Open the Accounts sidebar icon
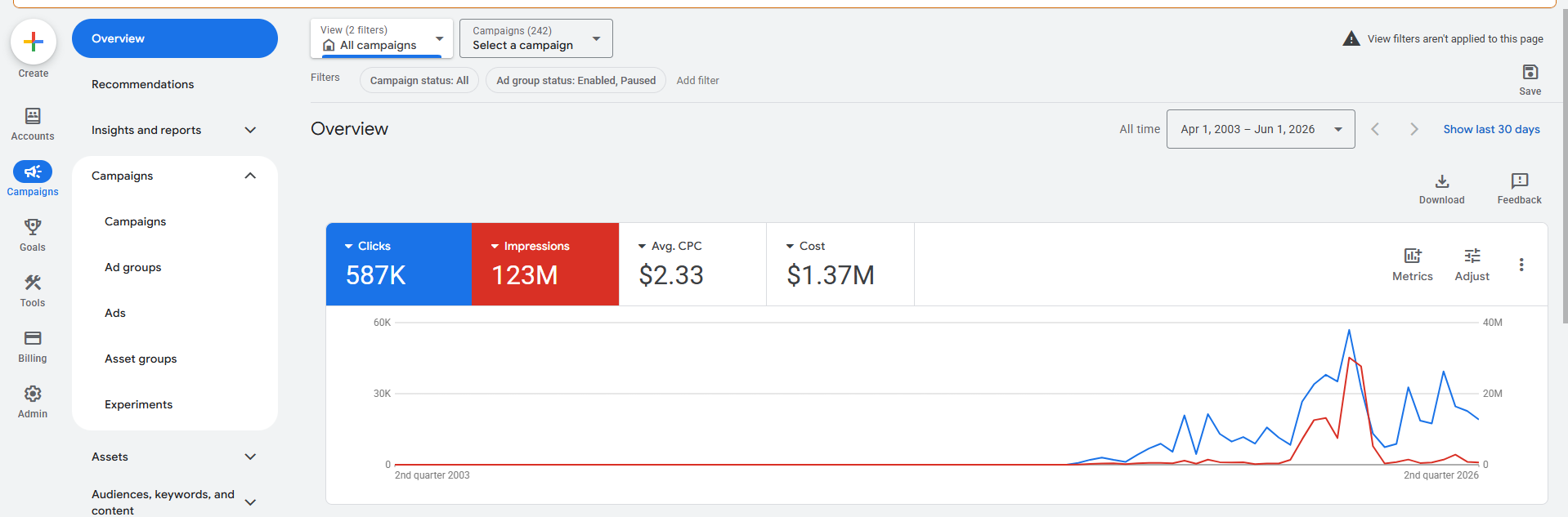The height and width of the screenshot is (517, 1568). (x=33, y=116)
